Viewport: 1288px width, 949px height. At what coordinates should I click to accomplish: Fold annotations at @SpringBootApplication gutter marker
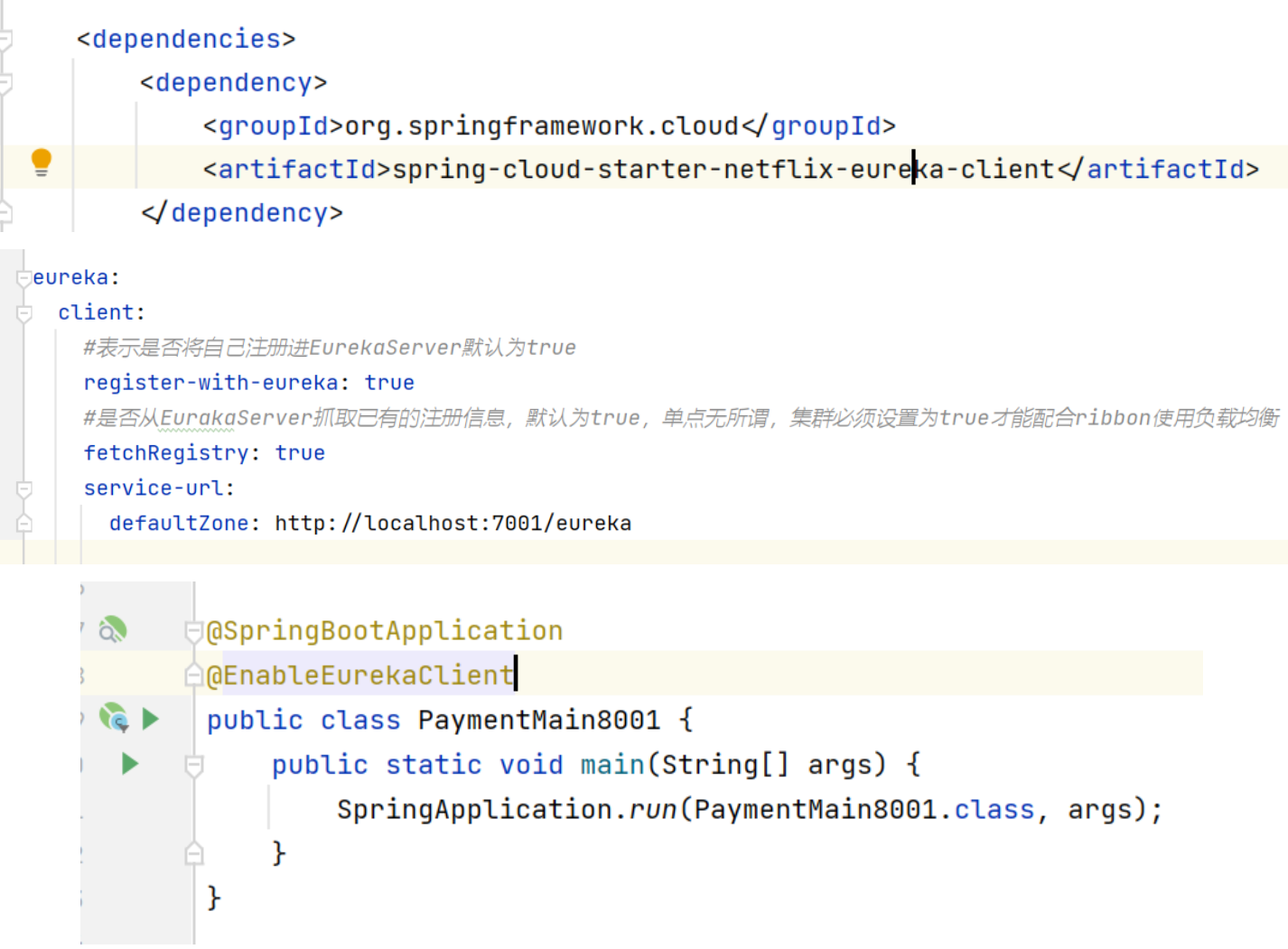193,630
